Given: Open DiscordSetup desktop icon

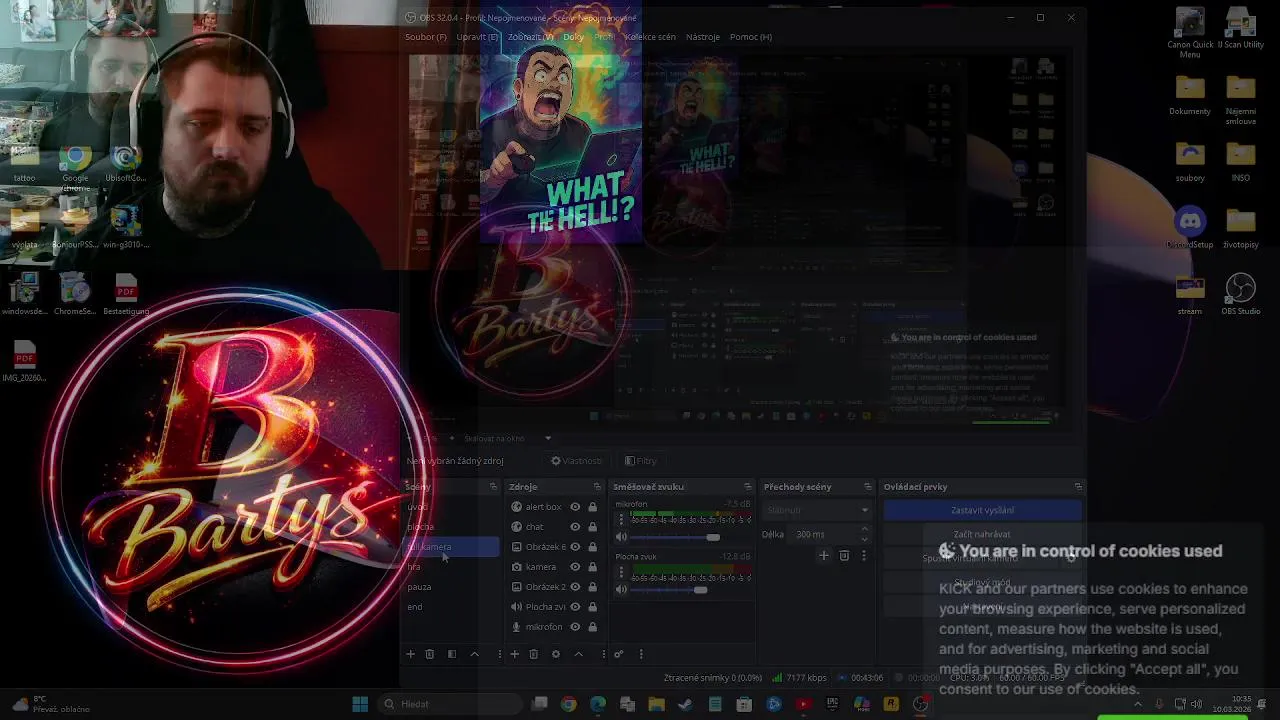Looking at the screenshot, I should (x=1190, y=227).
